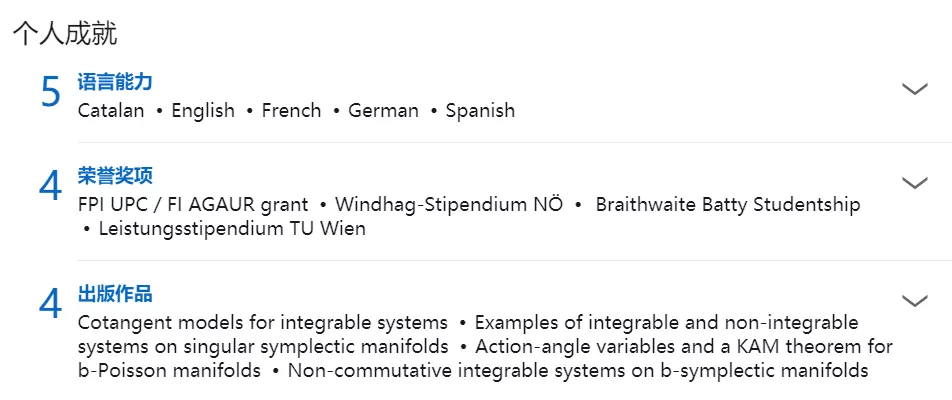Click the count 4 beside 出版作品

tap(51, 304)
